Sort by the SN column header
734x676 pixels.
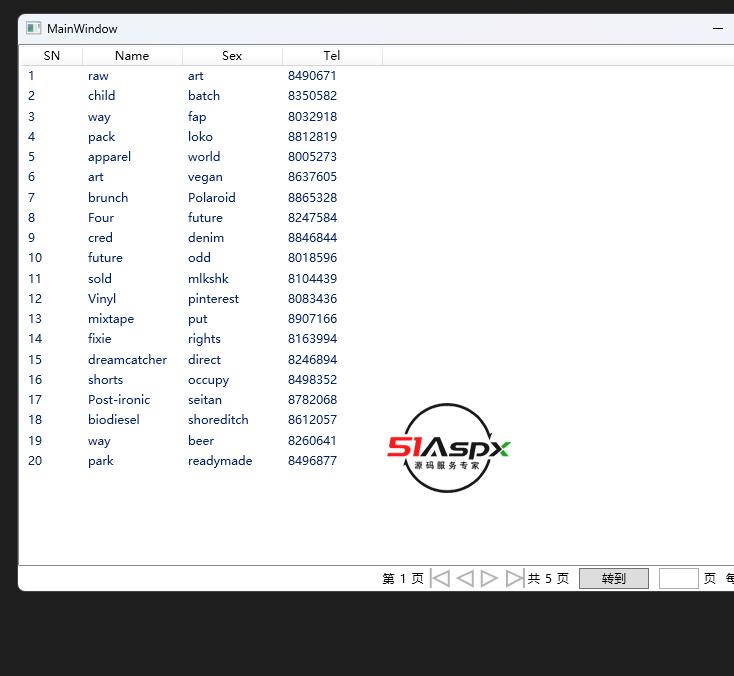point(52,56)
